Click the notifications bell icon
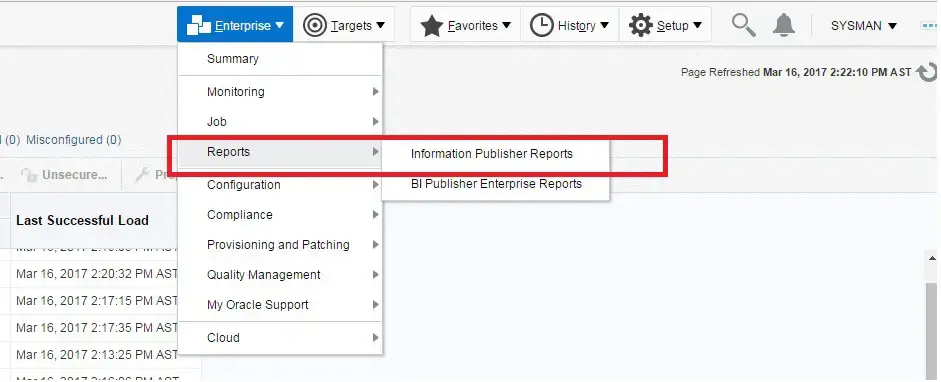The width and height of the screenshot is (941, 382). 783,25
